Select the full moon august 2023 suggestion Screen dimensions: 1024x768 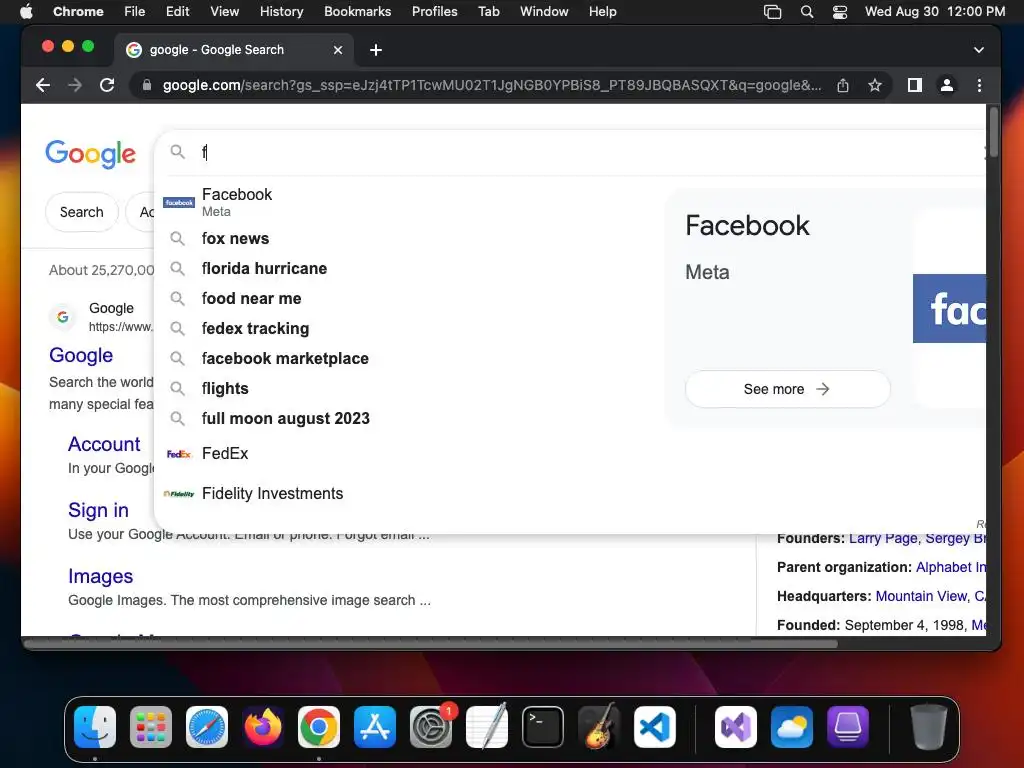(408, 419)
